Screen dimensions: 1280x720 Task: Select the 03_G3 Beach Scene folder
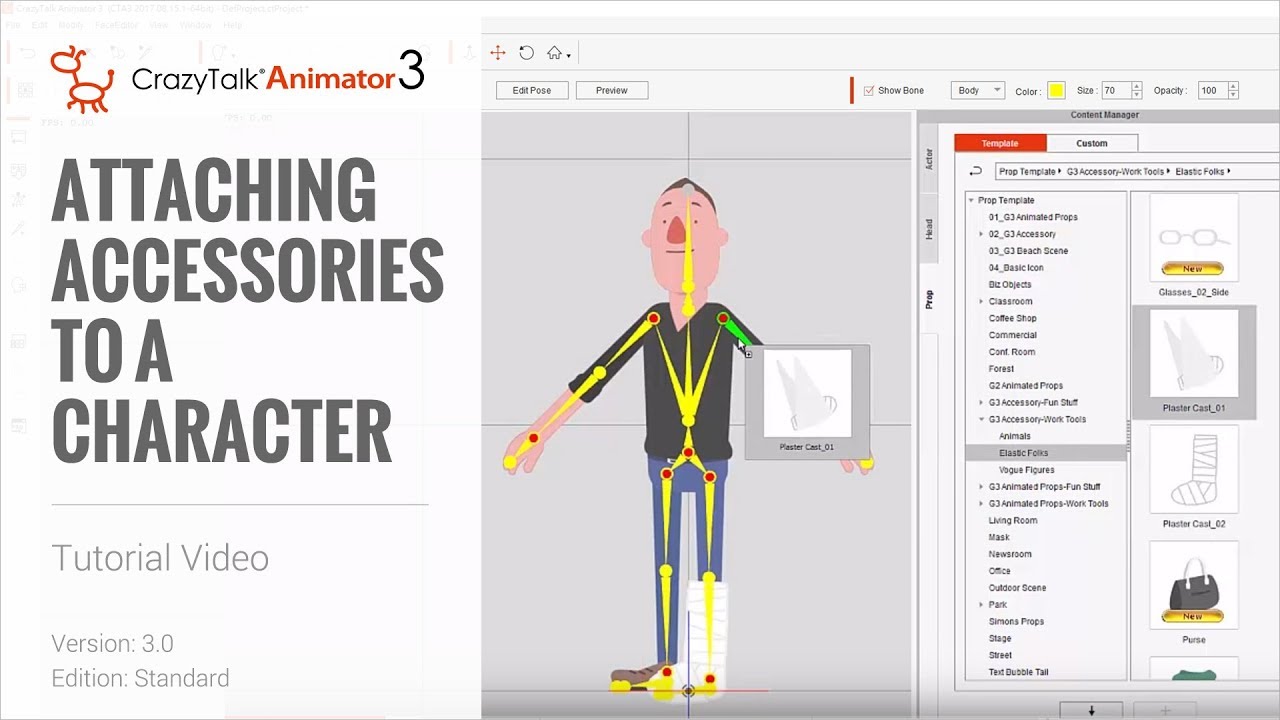point(1028,251)
